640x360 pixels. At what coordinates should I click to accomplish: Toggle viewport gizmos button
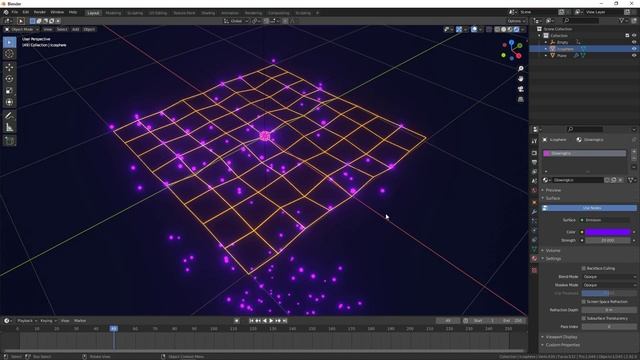pyautogui.click(x=459, y=29)
